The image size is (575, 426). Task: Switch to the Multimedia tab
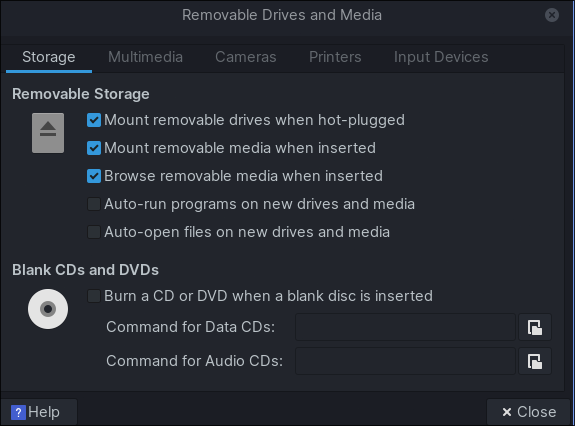[145, 57]
